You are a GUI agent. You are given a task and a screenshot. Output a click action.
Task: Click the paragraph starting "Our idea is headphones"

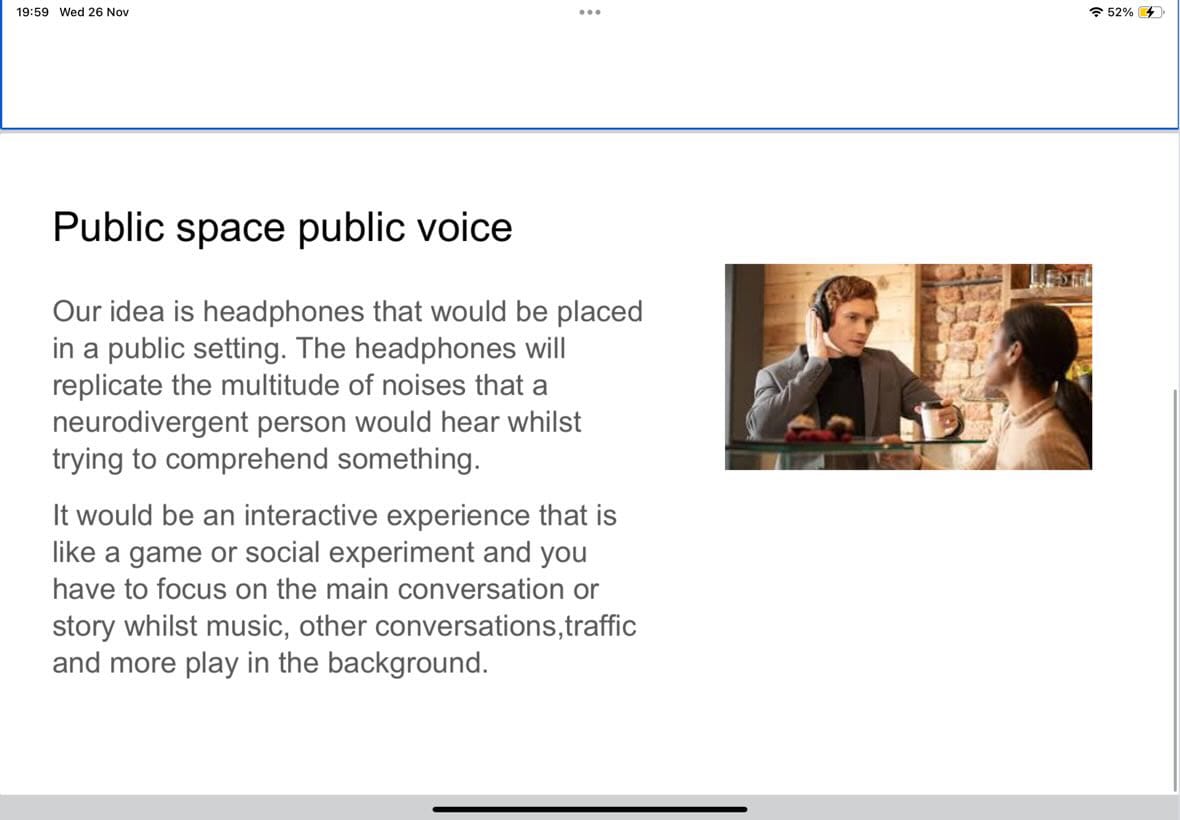pos(347,385)
